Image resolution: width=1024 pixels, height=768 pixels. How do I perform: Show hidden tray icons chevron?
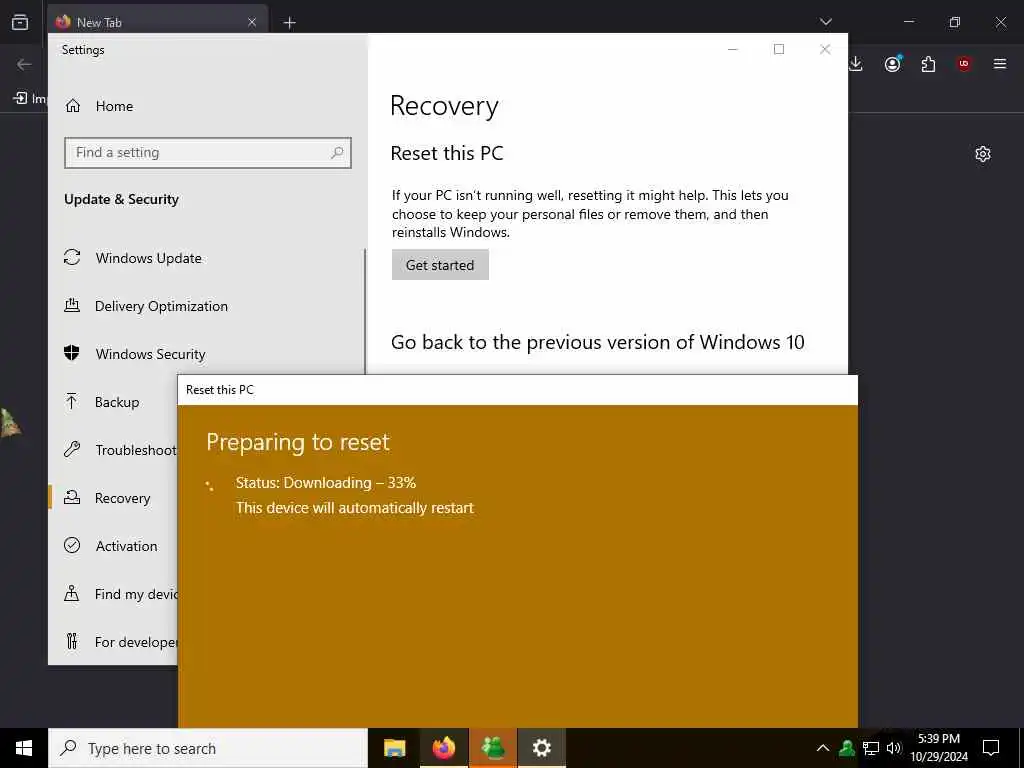click(x=823, y=748)
